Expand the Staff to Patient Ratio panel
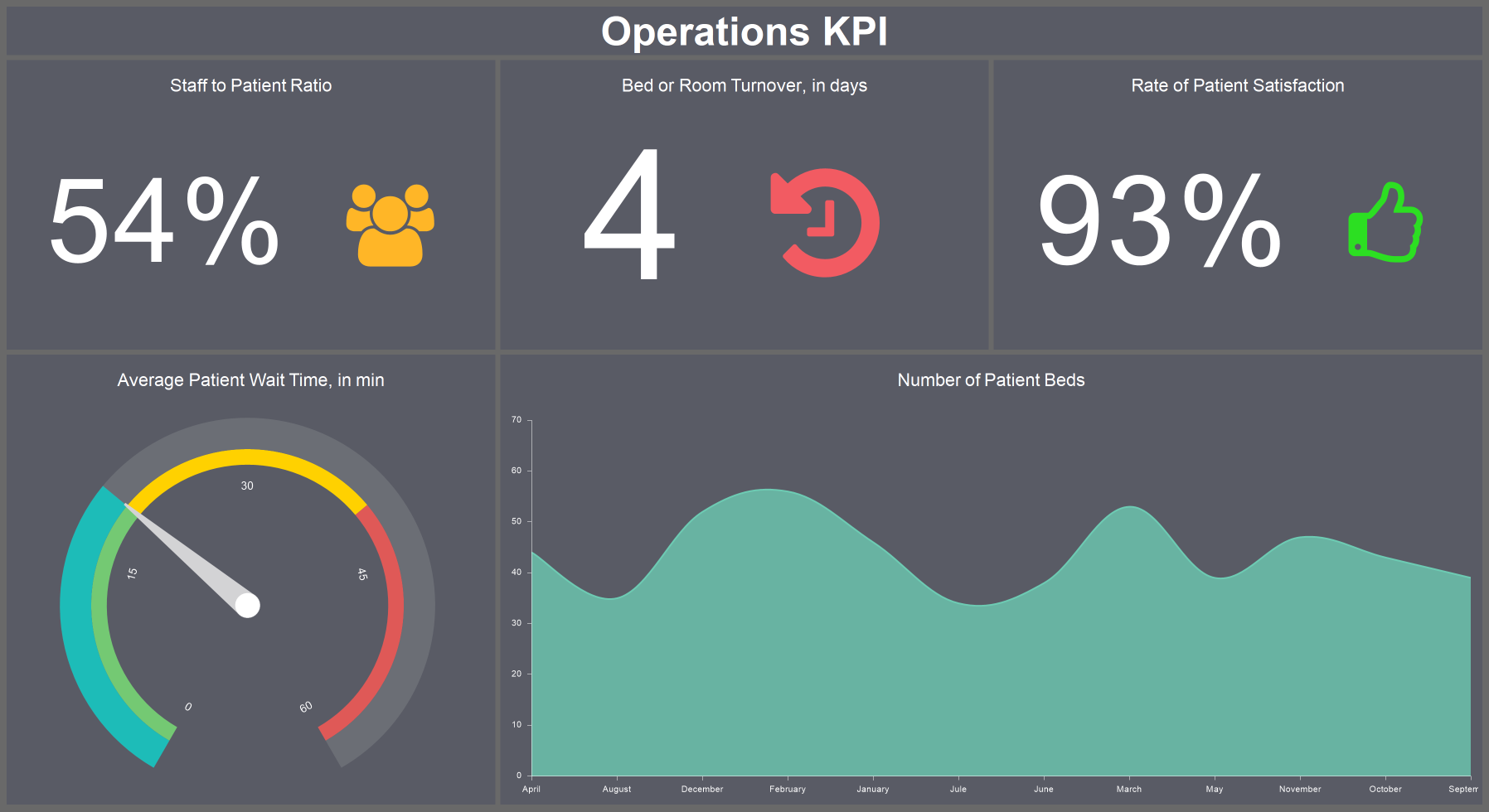 pyautogui.click(x=250, y=85)
